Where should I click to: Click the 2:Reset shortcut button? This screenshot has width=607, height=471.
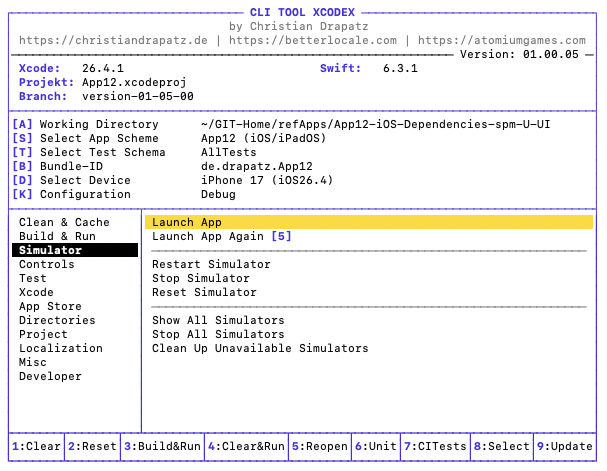point(92,446)
